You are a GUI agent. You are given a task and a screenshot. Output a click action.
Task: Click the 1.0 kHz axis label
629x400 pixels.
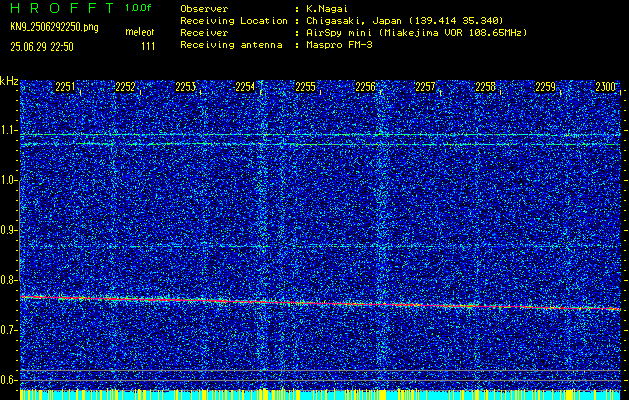[8, 181]
